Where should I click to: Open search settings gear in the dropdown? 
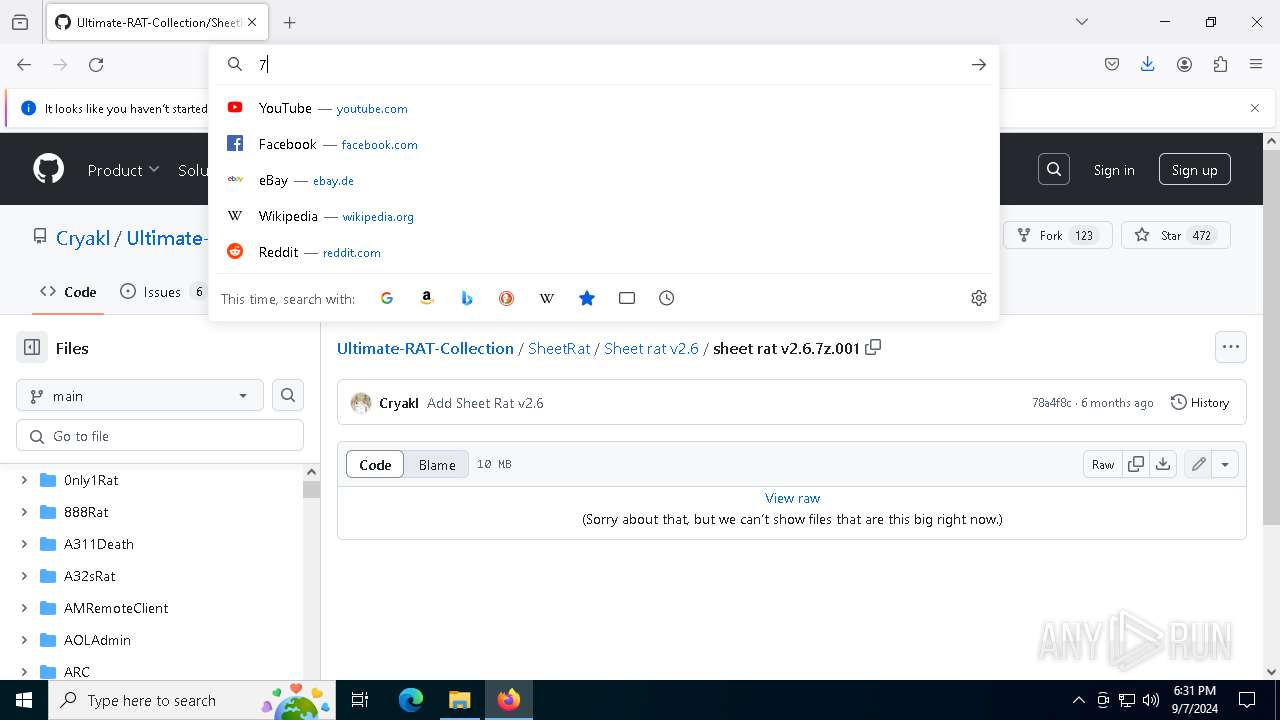coord(979,298)
